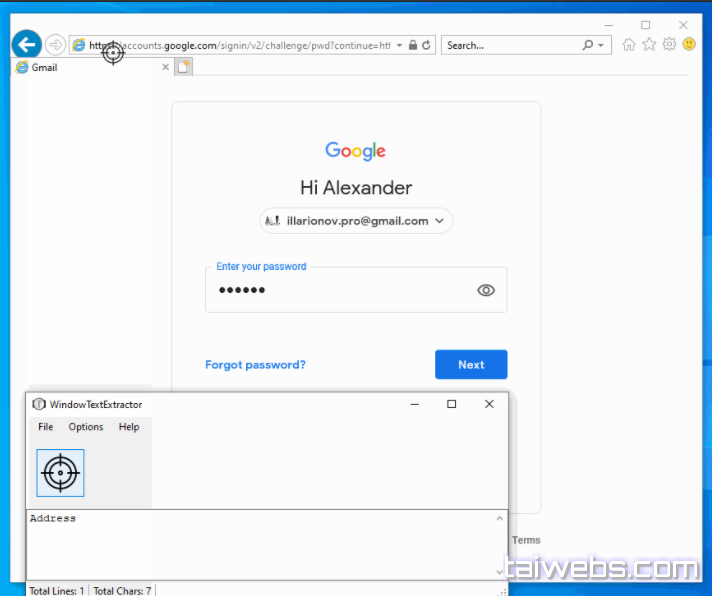
Task: Expand the search provider dropdown arrow
Action: coord(600,45)
